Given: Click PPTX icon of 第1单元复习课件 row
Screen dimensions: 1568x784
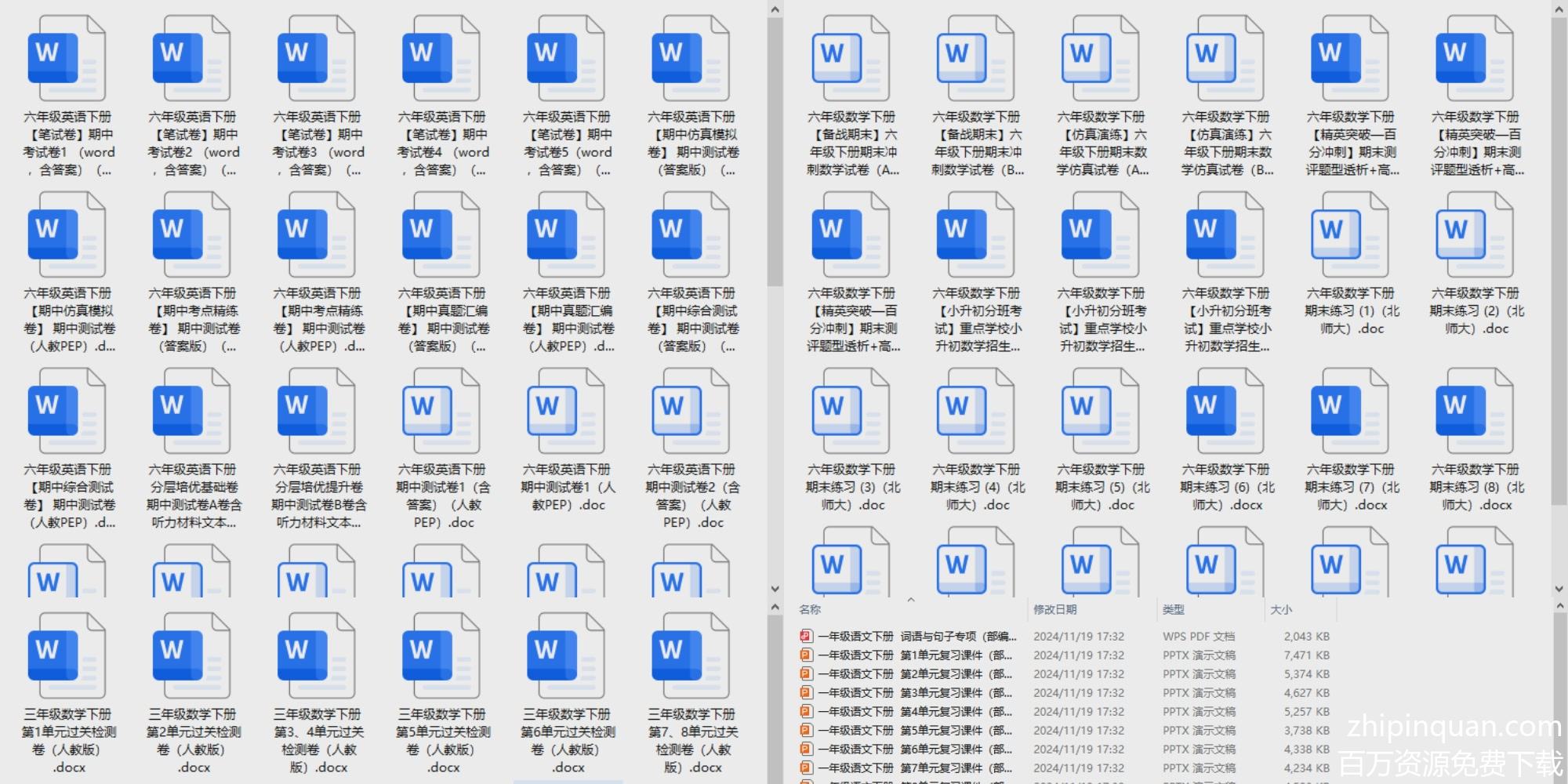Looking at the screenshot, I should [x=805, y=655].
